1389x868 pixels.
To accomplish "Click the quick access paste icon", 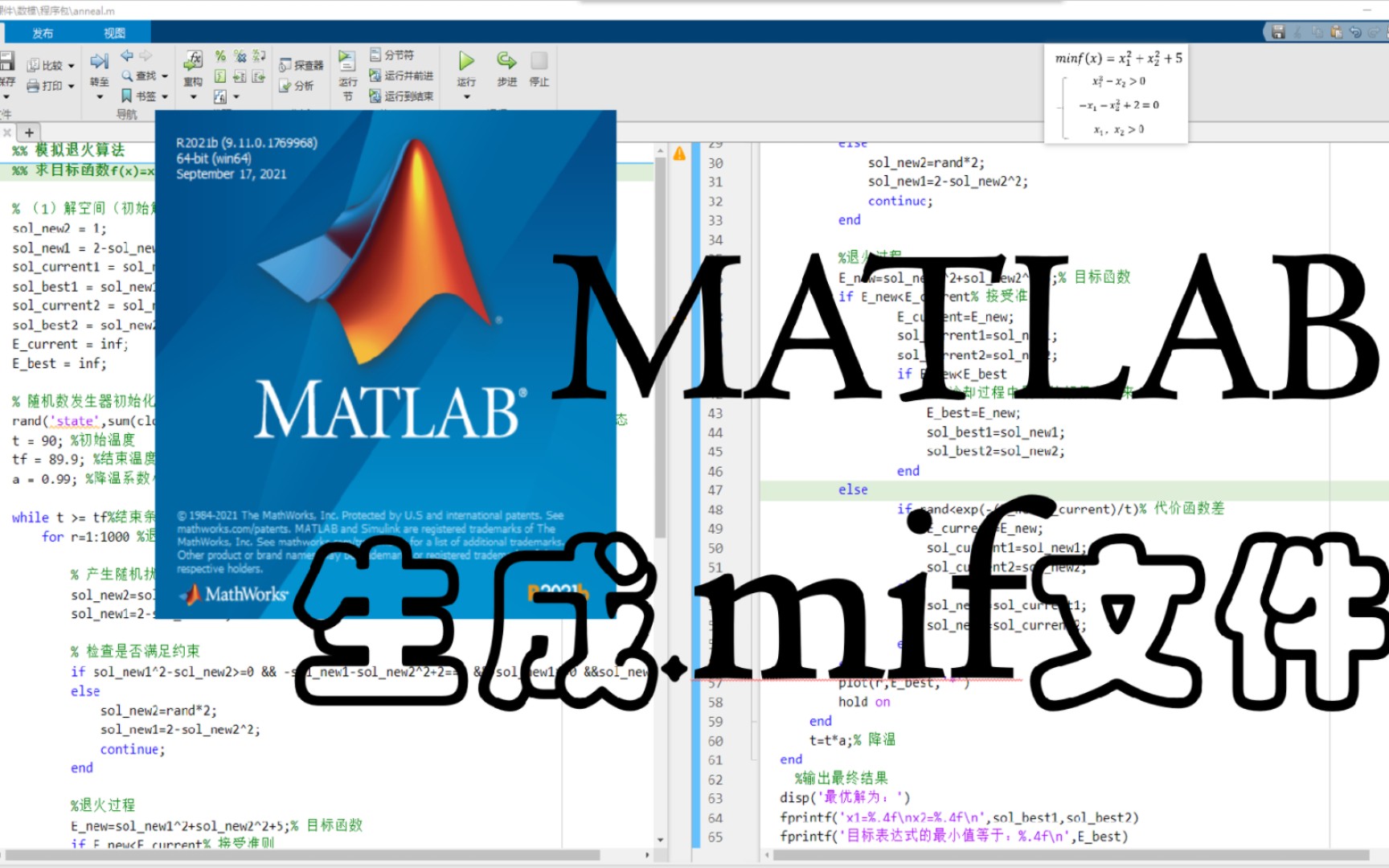I will [1337, 31].
